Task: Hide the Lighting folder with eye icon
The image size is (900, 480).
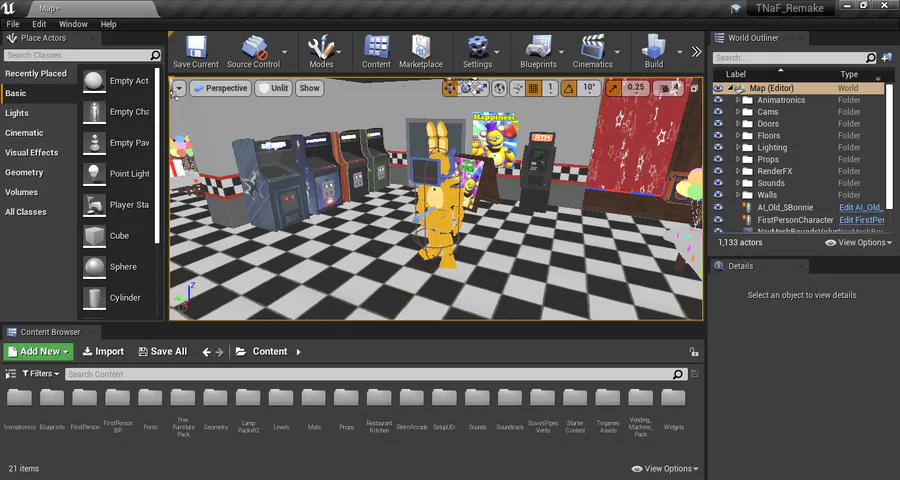Action: pos(718,148)
